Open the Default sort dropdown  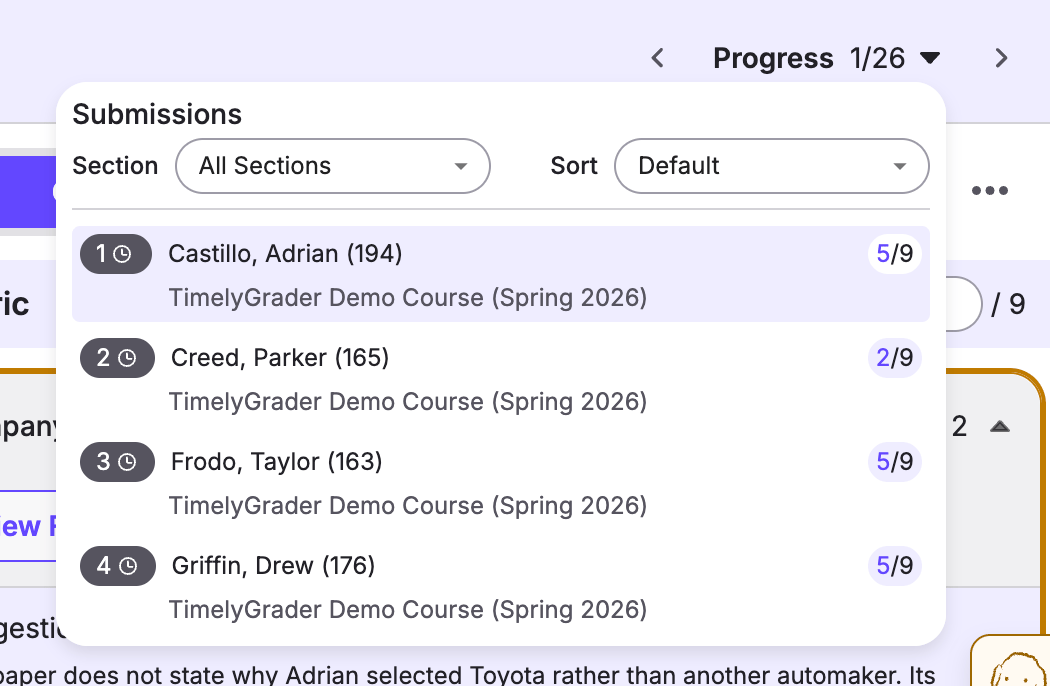click(x=771, y=166)
